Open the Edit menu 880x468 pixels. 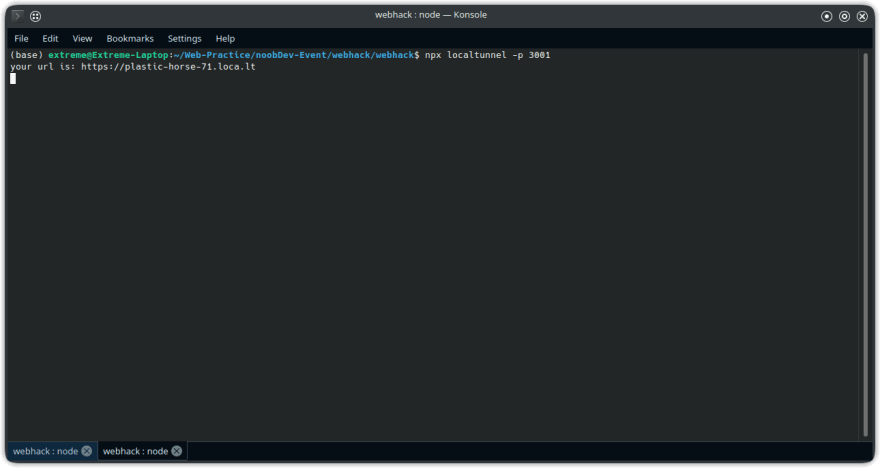tap(50, 39)
